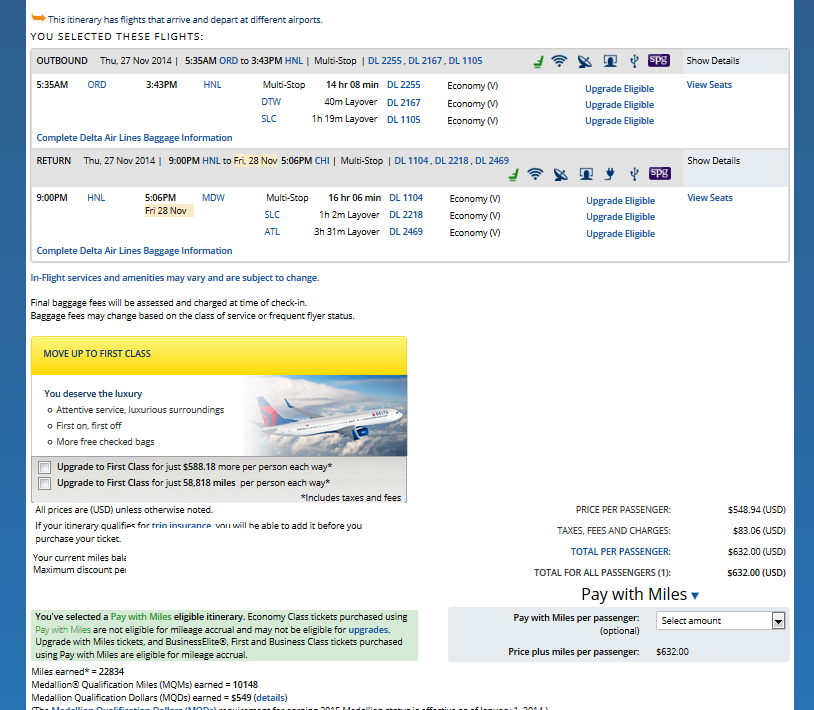Click the outbound satellite TV icon

click(585, 61)
